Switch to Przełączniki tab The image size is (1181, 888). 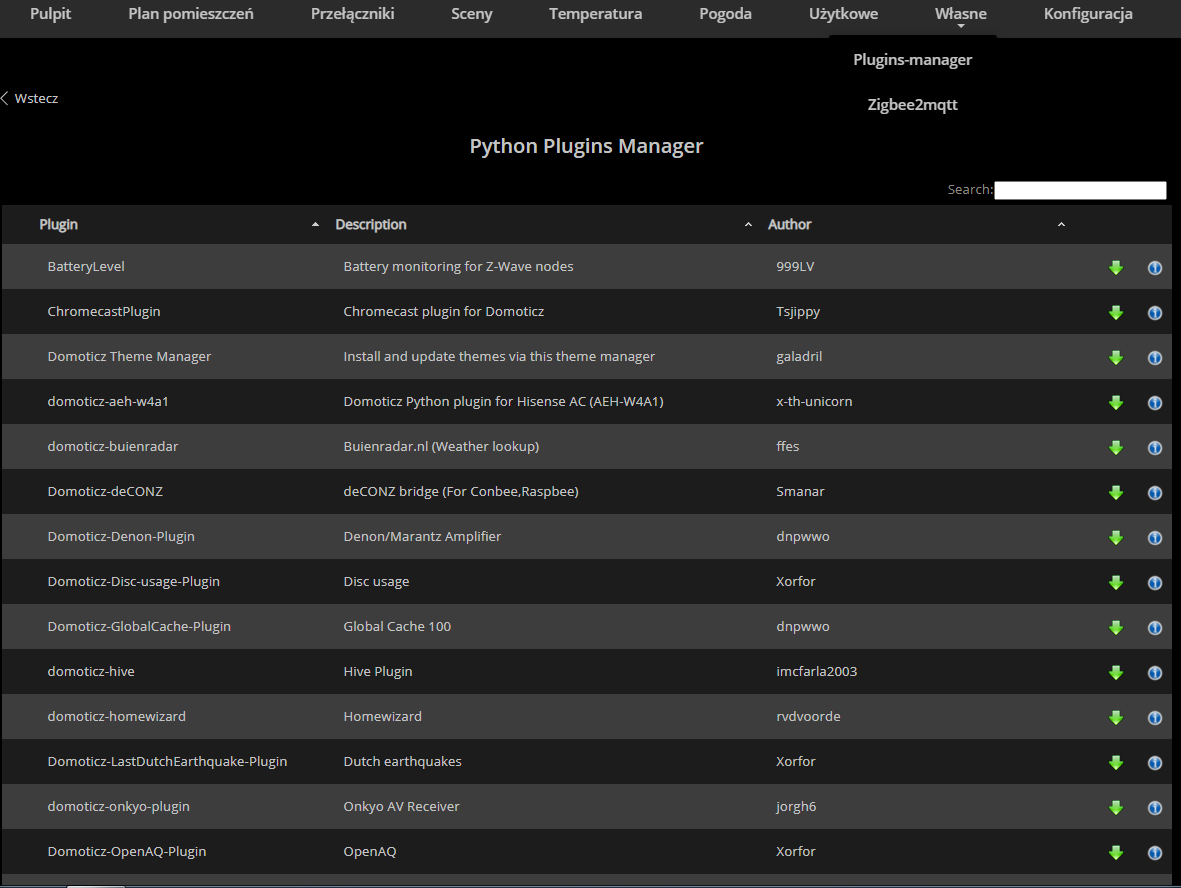coord(352,14)
